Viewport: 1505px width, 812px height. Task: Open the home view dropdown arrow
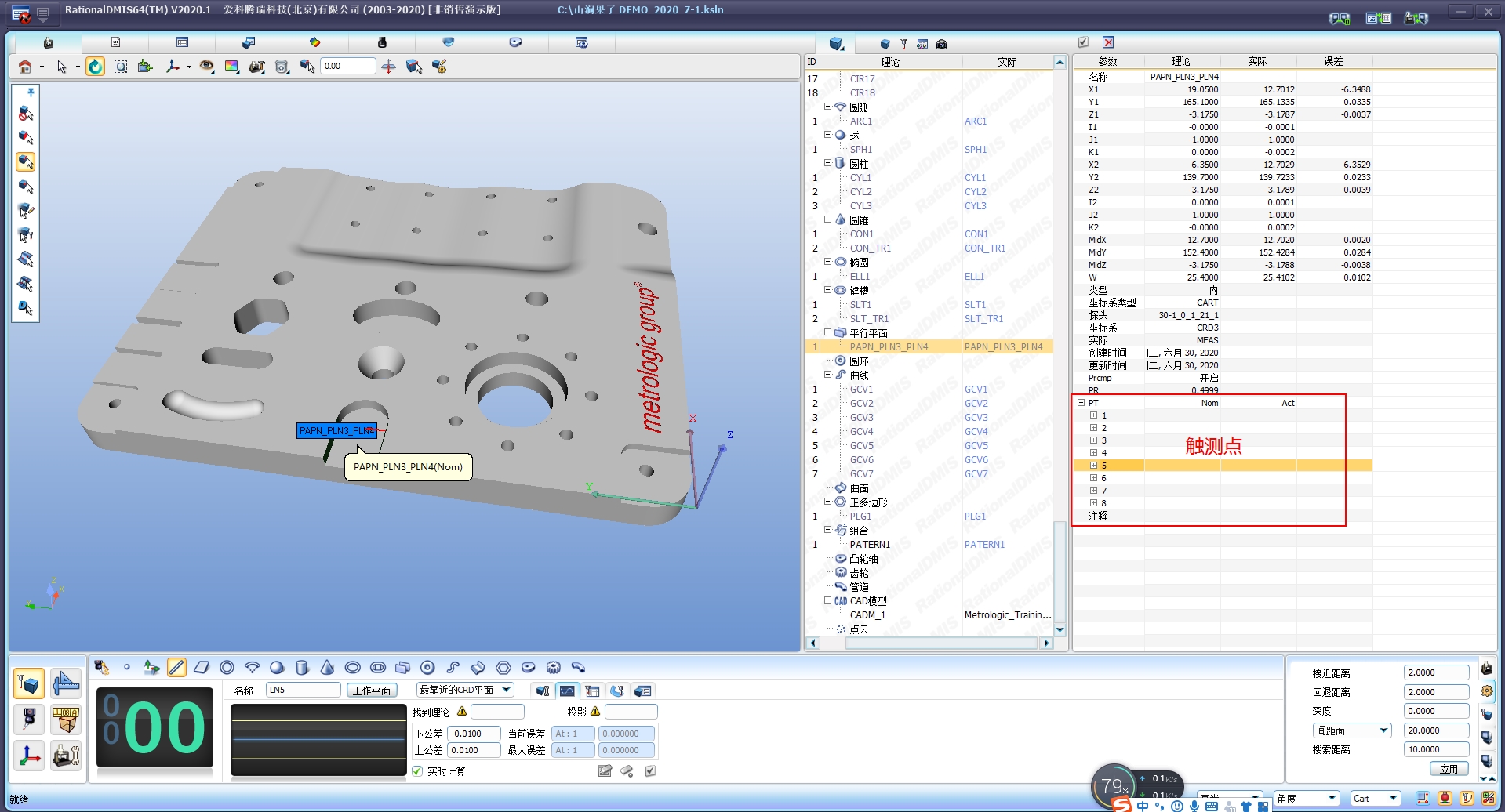coord(42,67)
